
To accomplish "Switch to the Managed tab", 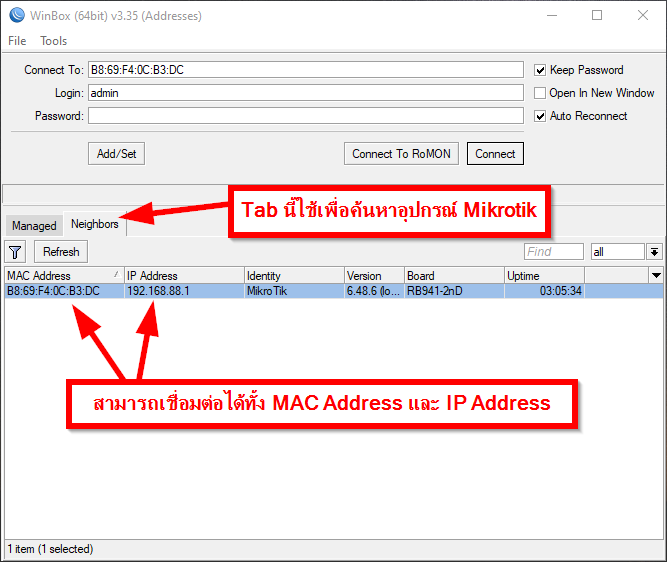I will pos(34,225).
